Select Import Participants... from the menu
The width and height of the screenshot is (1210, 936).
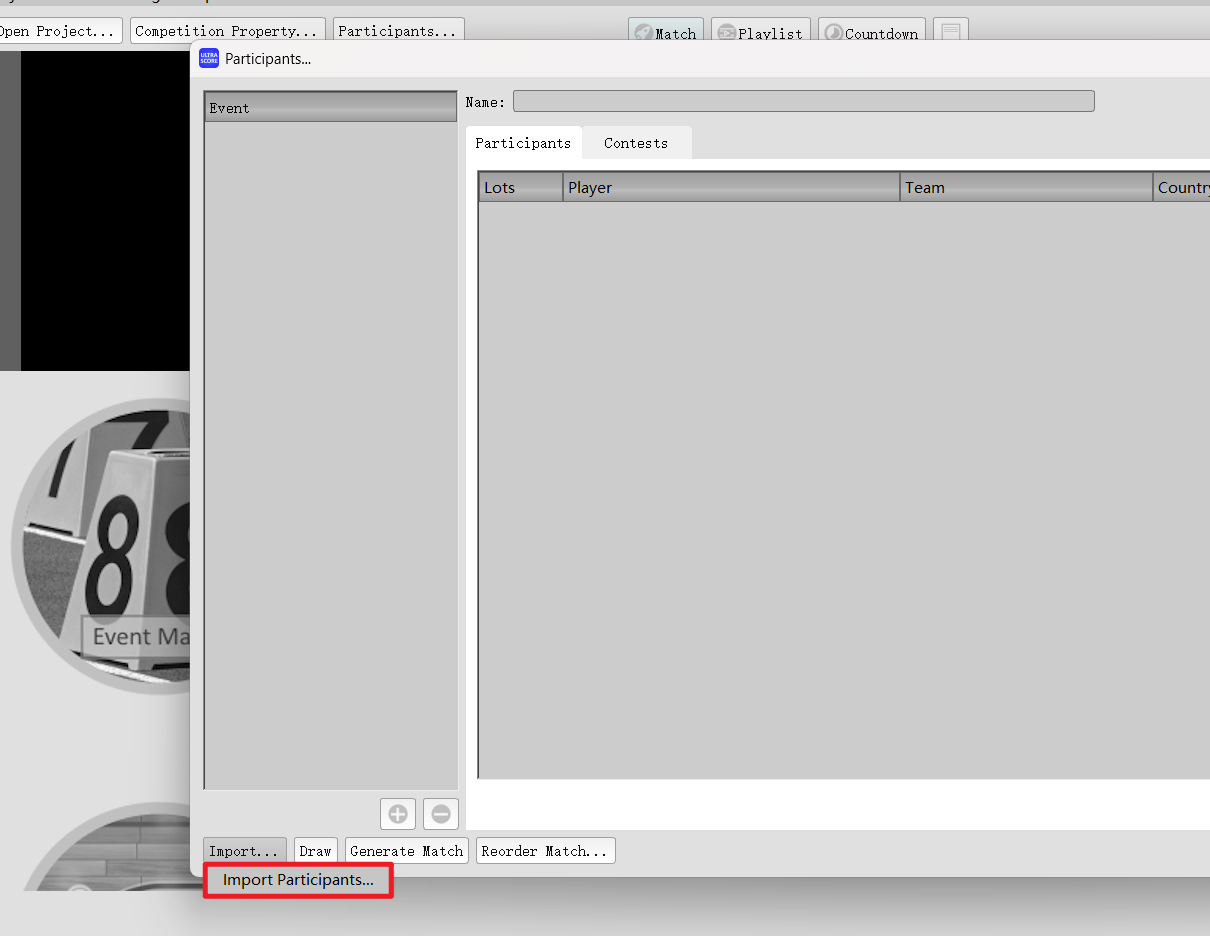(298, 880)
